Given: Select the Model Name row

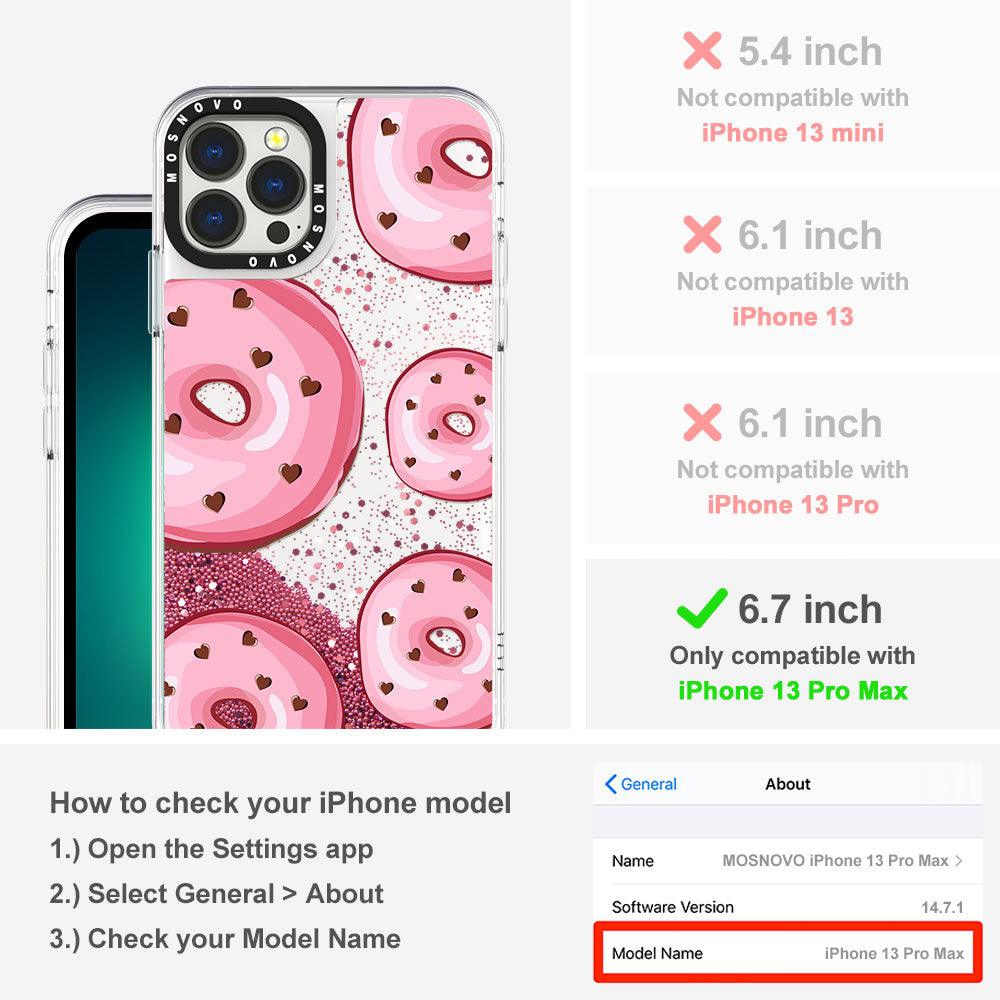Looking at the screenshot, I should pyautogui.click(x=788, y=953).
